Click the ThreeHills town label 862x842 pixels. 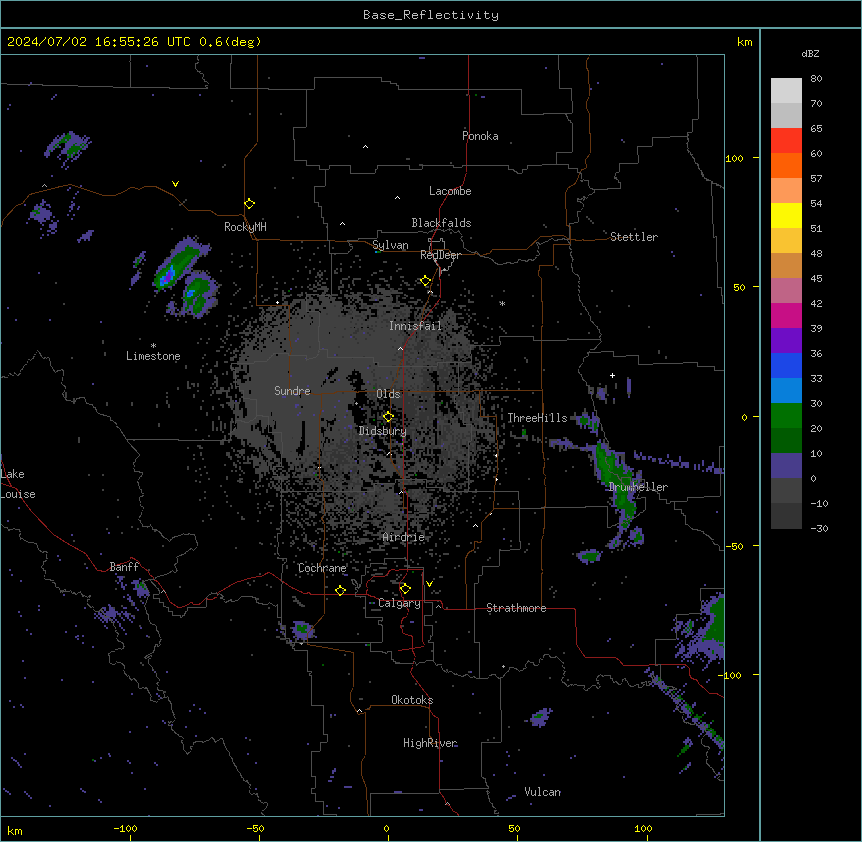(537, 418)
